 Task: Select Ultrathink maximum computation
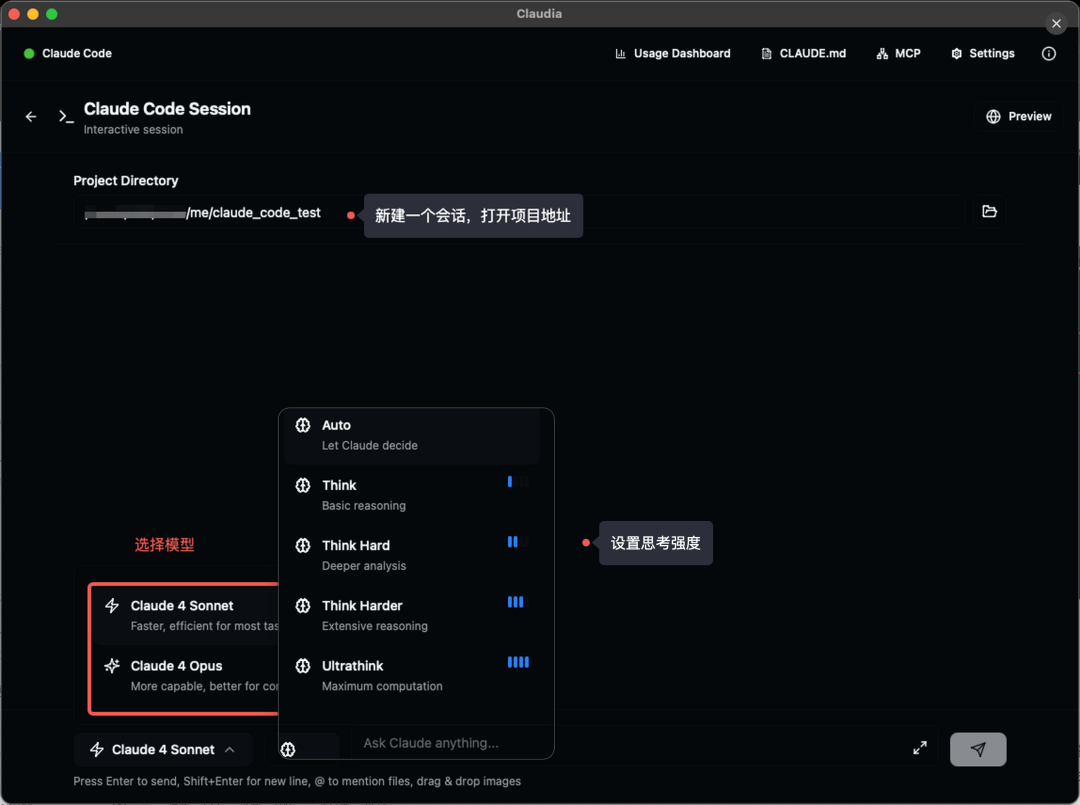(412, 676)
